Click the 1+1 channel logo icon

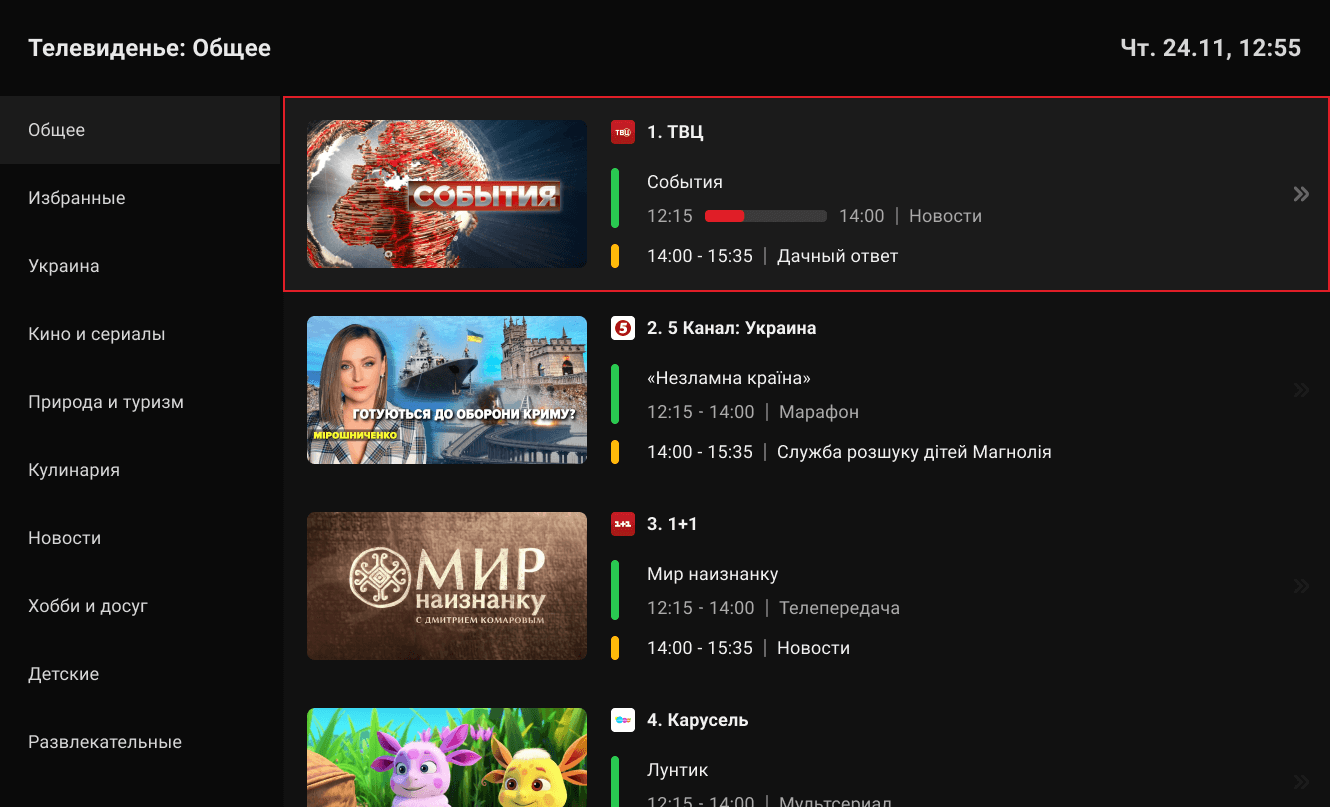coord(623,524)
